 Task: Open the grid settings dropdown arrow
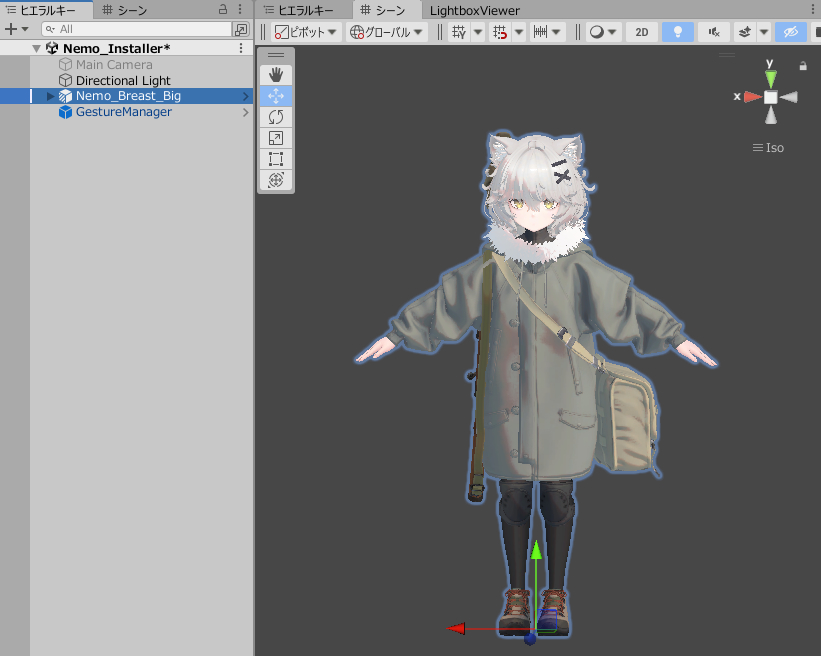(x=478, y=32)
